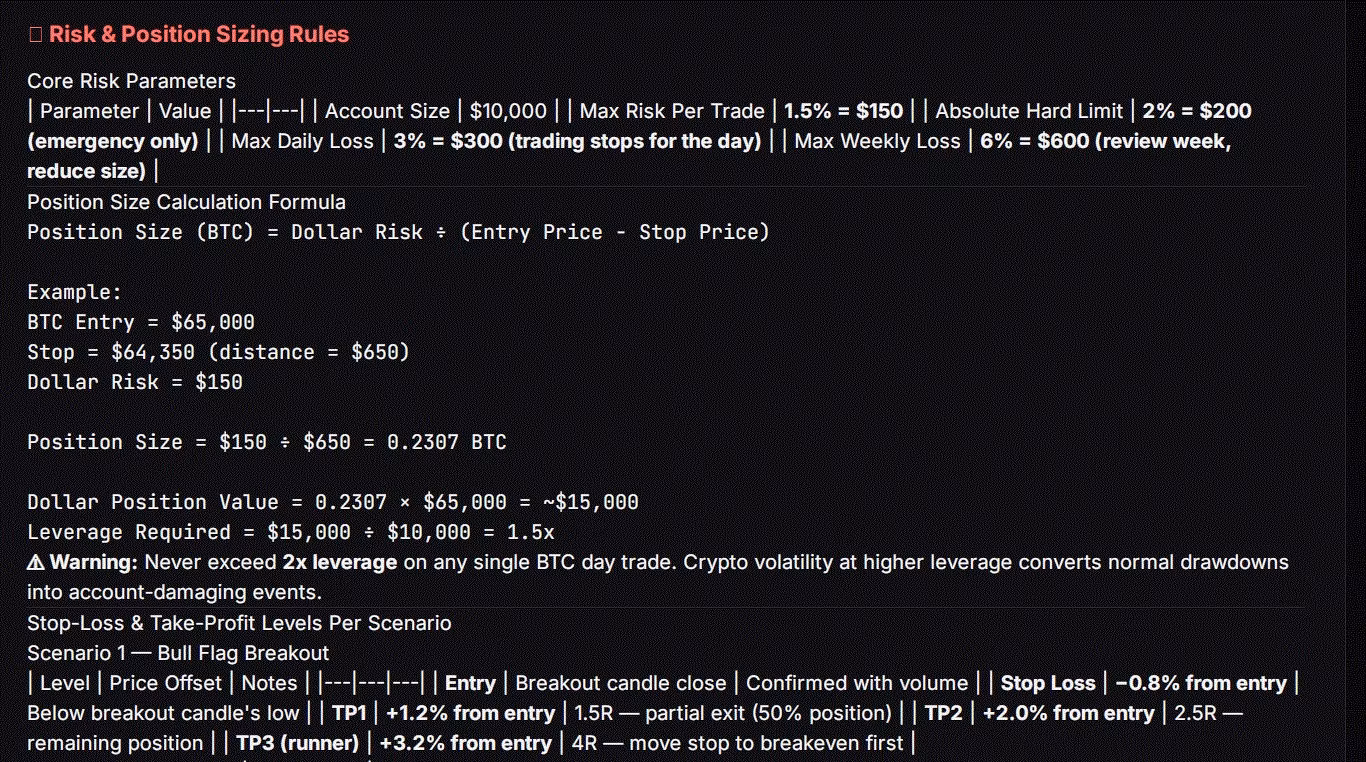The image size is (1366, 762).
Task: Click the Stop = $64,350 code line
Action: (218, 352)
